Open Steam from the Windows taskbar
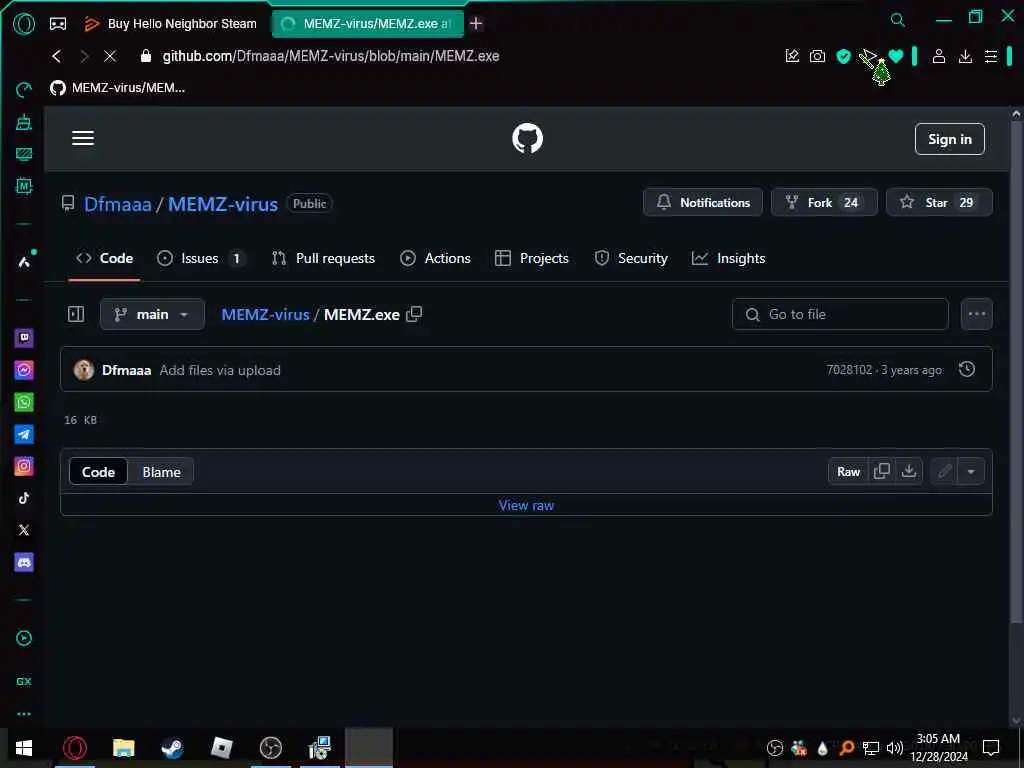 pyautogui.click(x=172, y=748)
